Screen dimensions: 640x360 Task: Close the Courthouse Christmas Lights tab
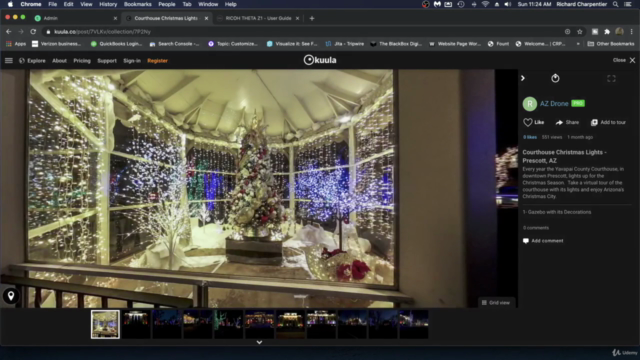[x=207, y=18]
